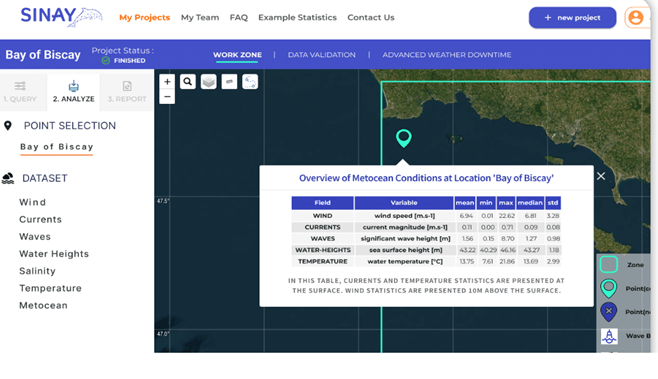Open the 2. Analyze step tab
The width and height of the screenshot is (658, 379).
click(x=73, y=92)
